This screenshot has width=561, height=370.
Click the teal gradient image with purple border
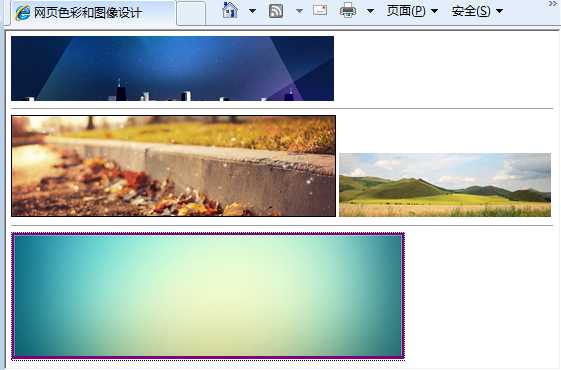[x=208, y=296]
